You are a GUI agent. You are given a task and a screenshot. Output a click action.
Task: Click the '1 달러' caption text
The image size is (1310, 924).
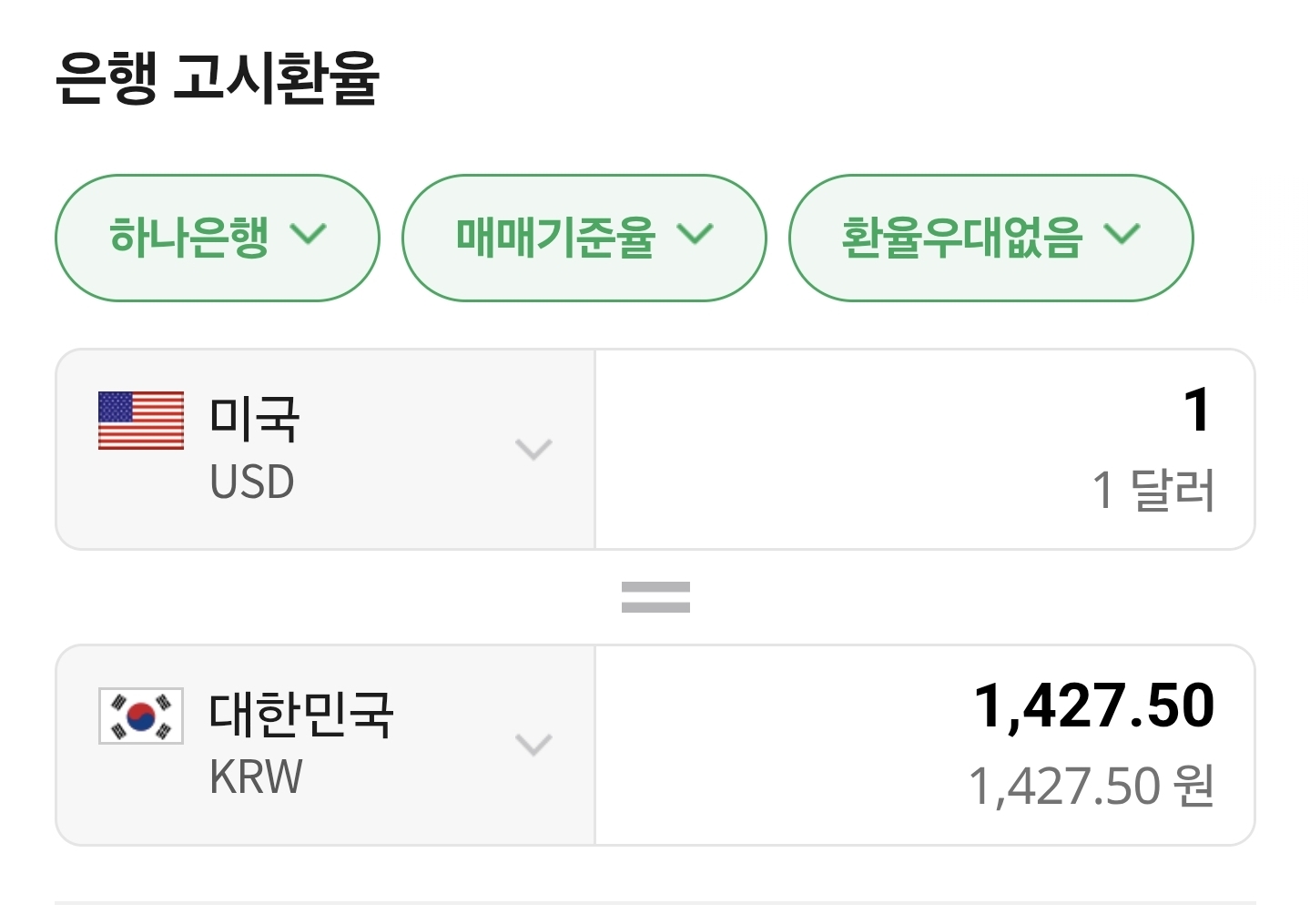point(1153,490)
